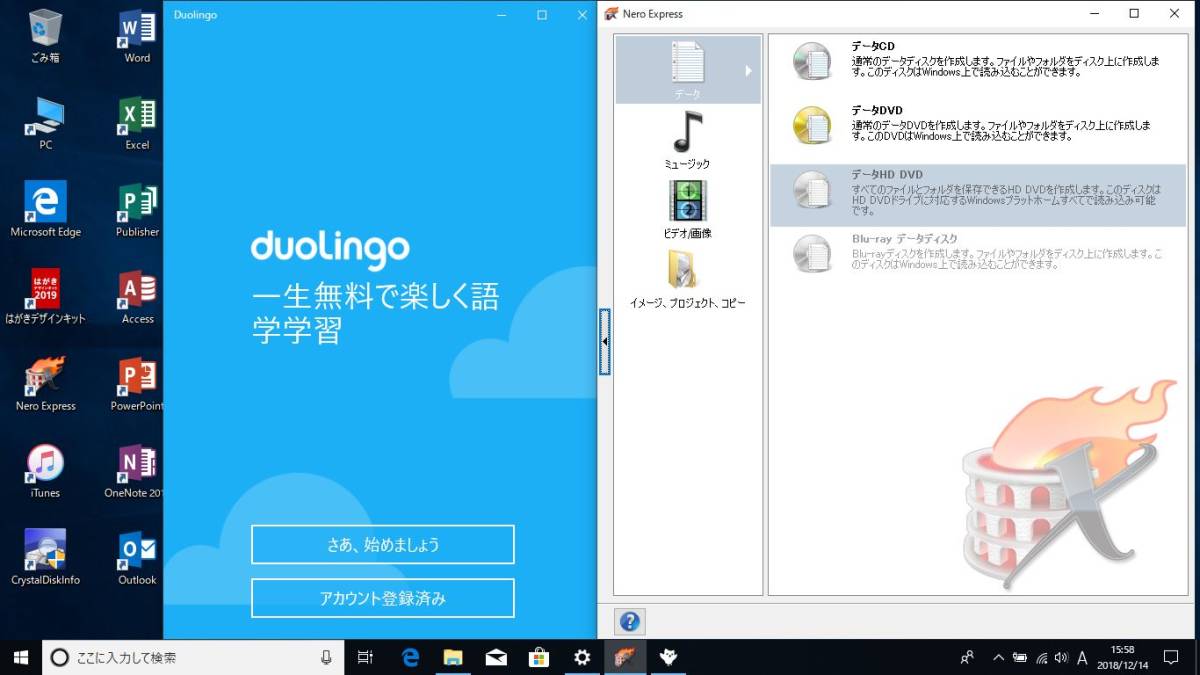Click the Nero Express taskbar icon
Image resolution: width=1200 pixels, height=675 pixels.
[x=624, y=657]
